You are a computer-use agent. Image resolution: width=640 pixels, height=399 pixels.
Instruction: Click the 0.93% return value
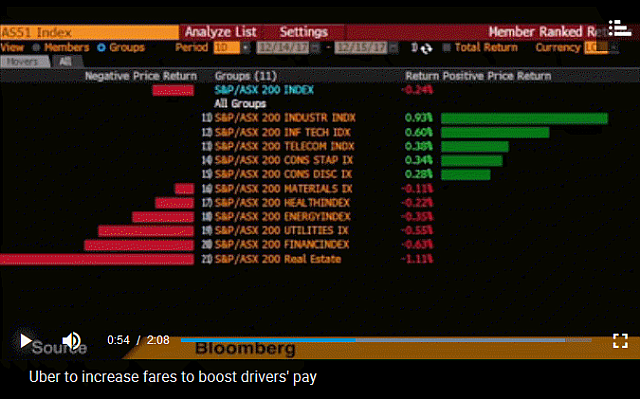point(418,118)
